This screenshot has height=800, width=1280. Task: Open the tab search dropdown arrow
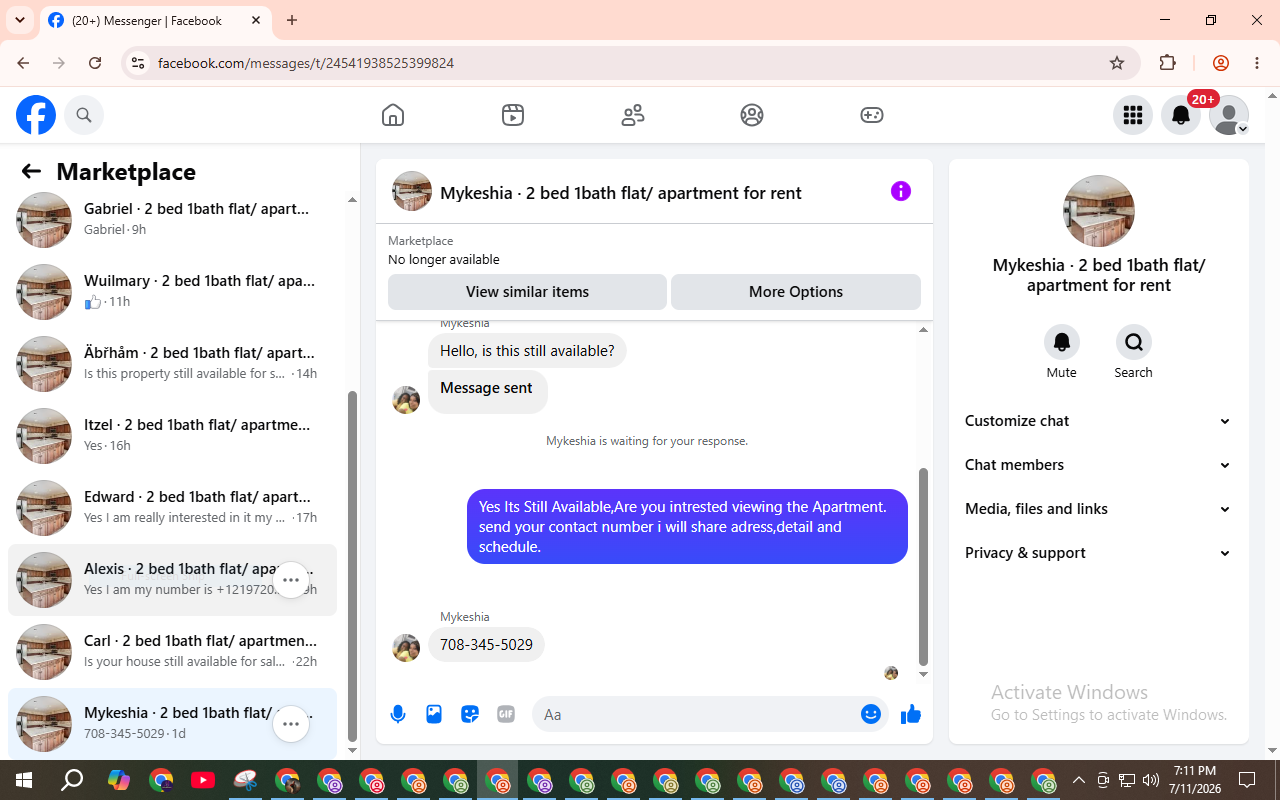point(19,20)
